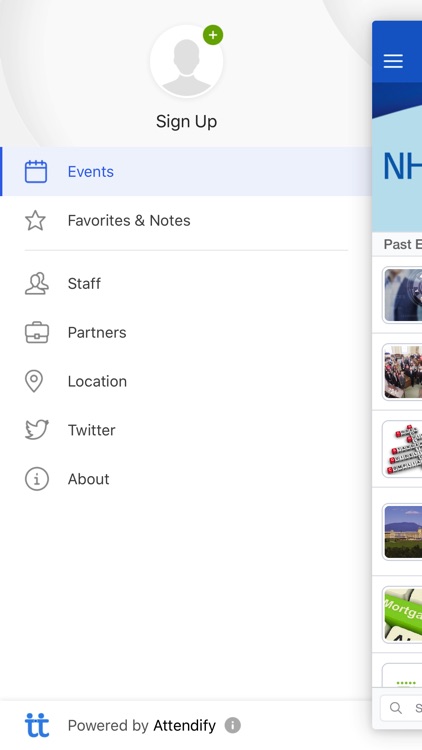Open the group photo event thumbnail

coord(402,372)
